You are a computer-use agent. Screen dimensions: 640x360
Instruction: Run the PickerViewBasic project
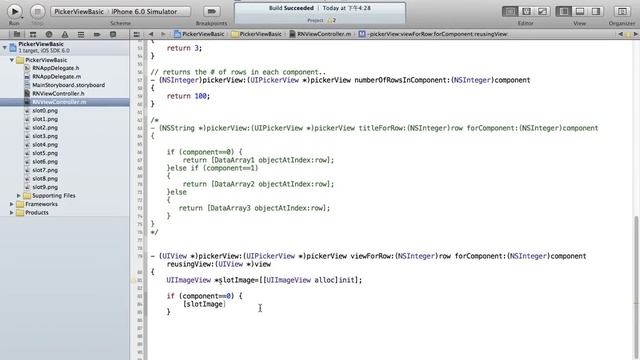(x=14, y=11)
